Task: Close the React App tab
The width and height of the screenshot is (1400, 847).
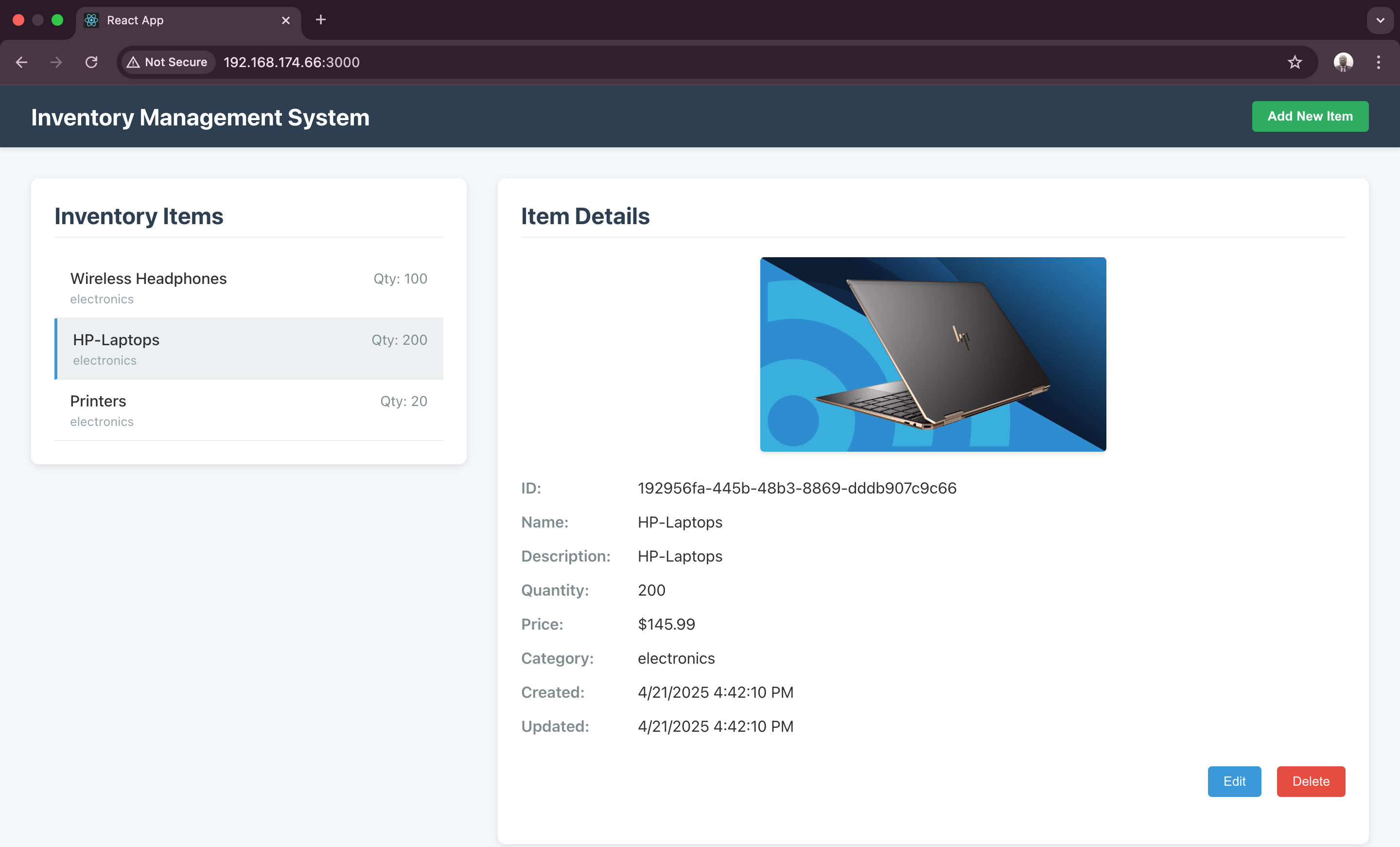Action: coord(286,20)
